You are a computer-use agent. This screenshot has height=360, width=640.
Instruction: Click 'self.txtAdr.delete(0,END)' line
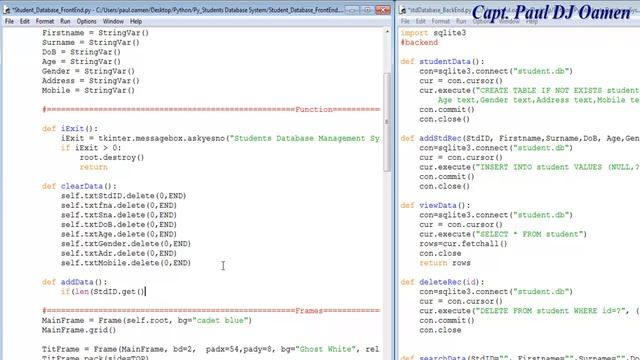click(x=119, y=253)
